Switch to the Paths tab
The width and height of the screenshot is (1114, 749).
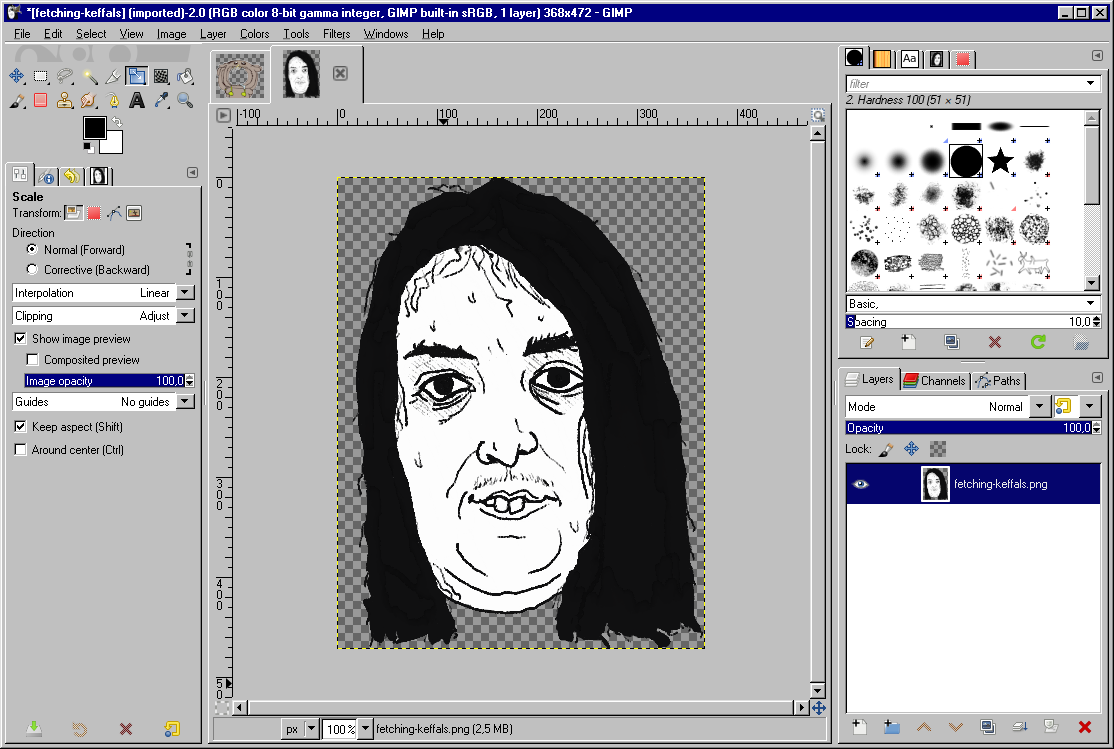(x=998, y=380)
